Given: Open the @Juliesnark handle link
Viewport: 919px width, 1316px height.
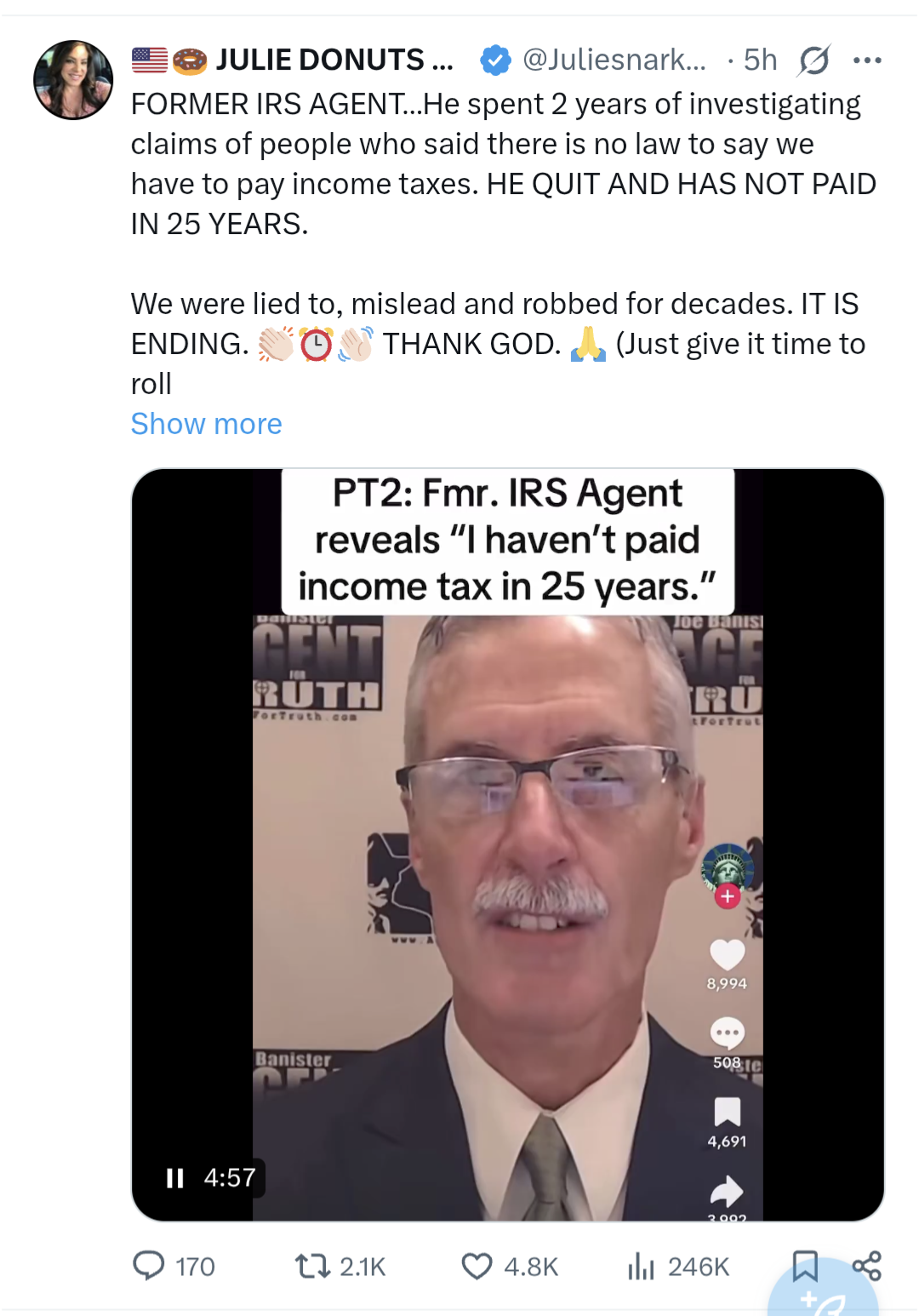Looking at the screenshot, I should click(614, 60).
